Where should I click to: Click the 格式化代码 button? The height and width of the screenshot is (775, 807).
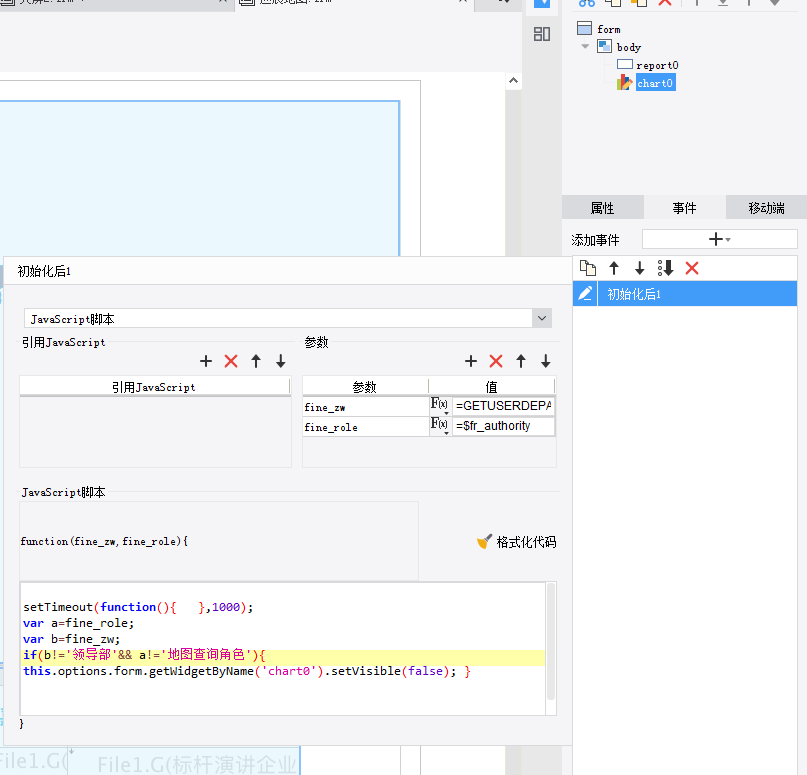click(516, 542)
